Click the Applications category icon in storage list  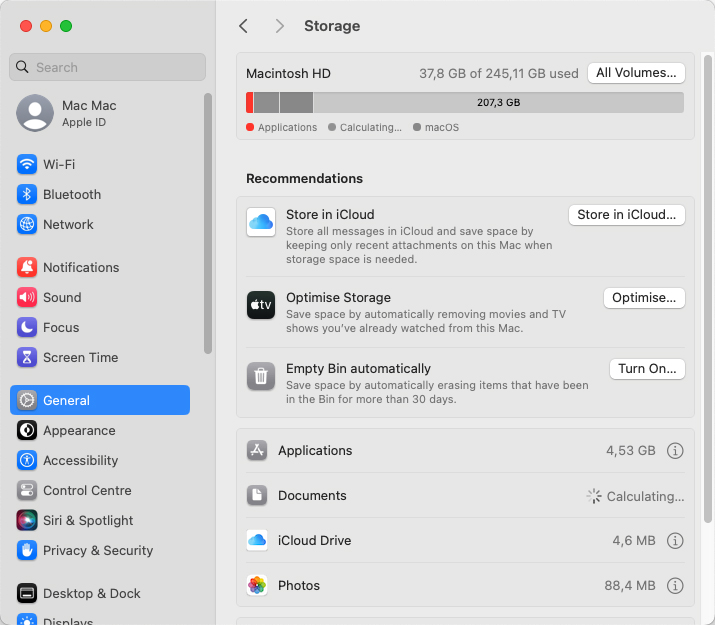(257, 450)
